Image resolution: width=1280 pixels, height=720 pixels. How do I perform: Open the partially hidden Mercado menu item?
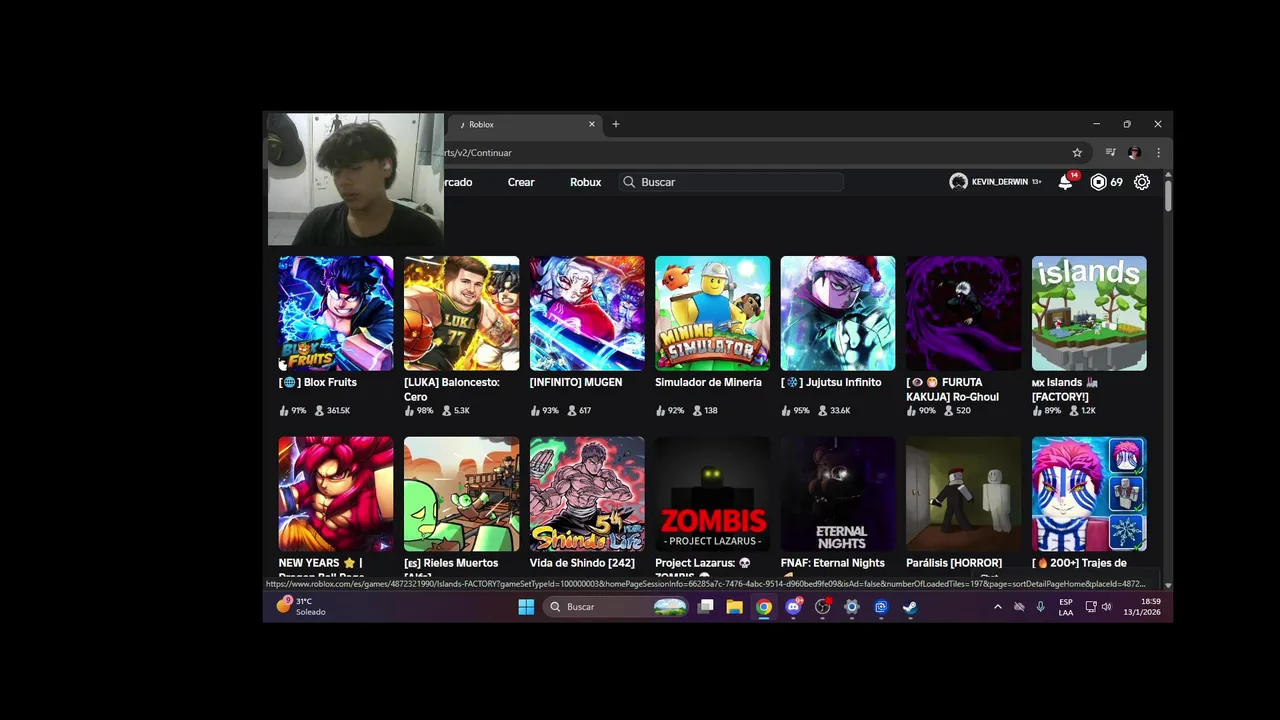(x=458, y=182)
